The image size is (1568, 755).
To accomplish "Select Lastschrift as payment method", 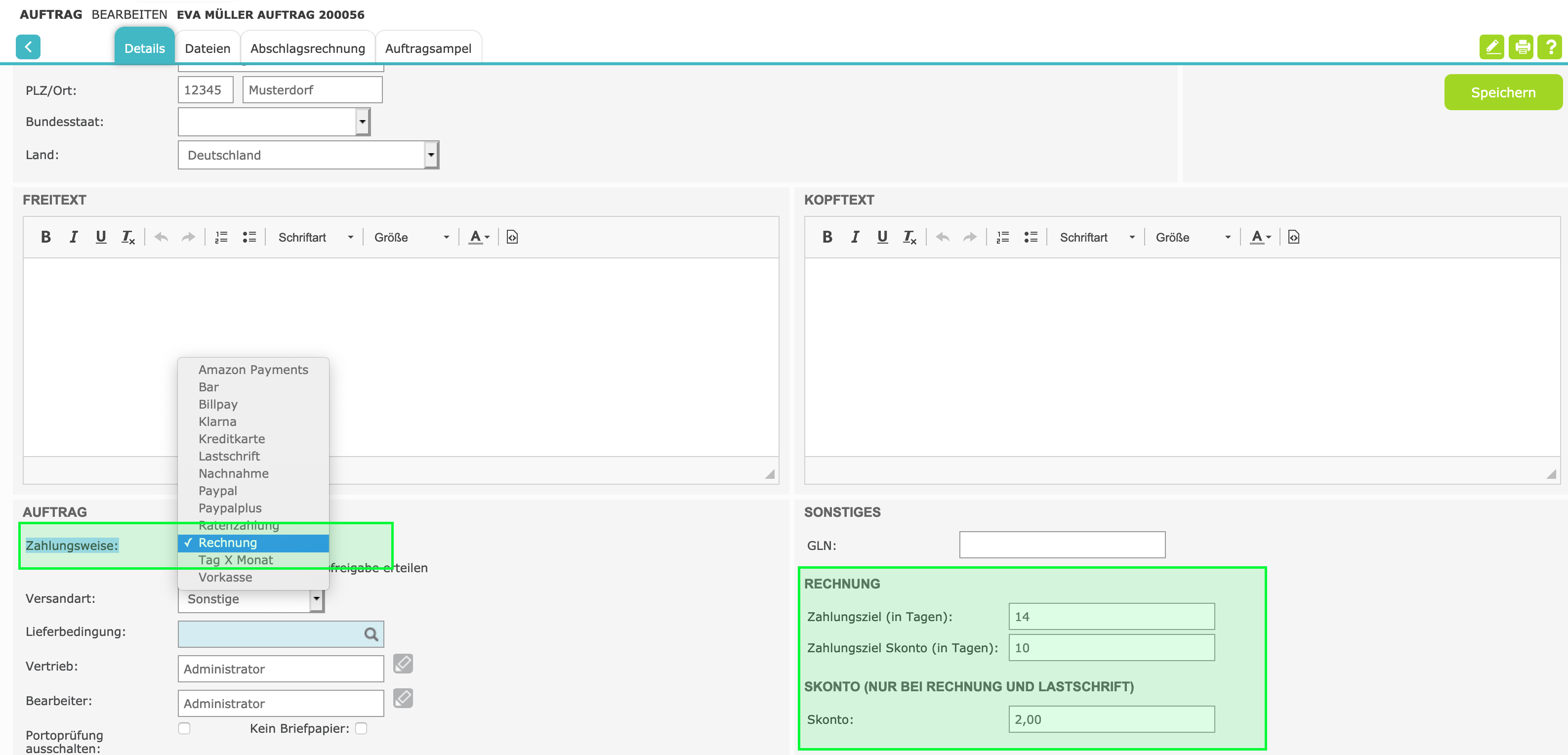I will (x=253, y=456).
